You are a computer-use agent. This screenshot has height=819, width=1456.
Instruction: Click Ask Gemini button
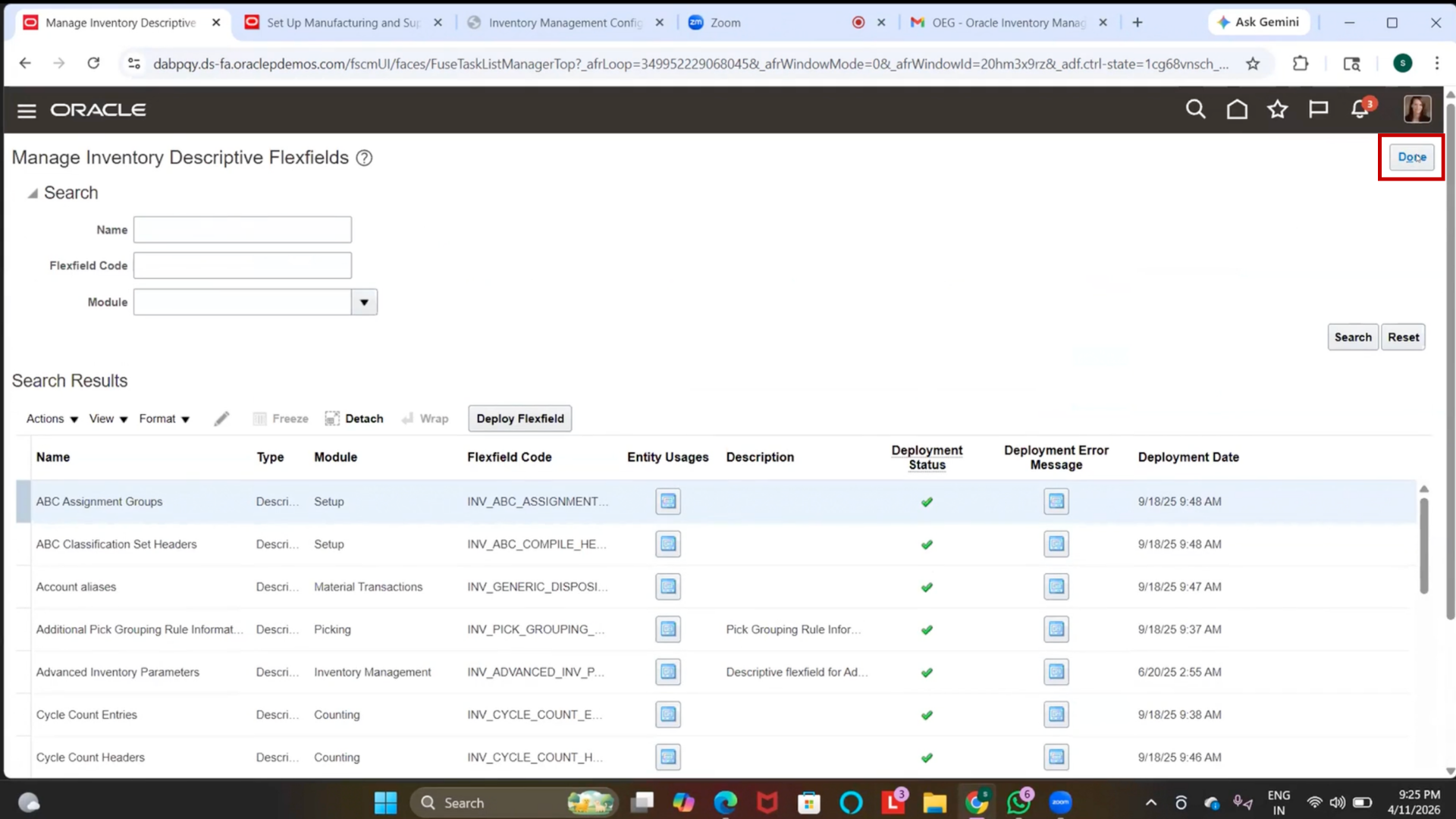[1259, 23]
